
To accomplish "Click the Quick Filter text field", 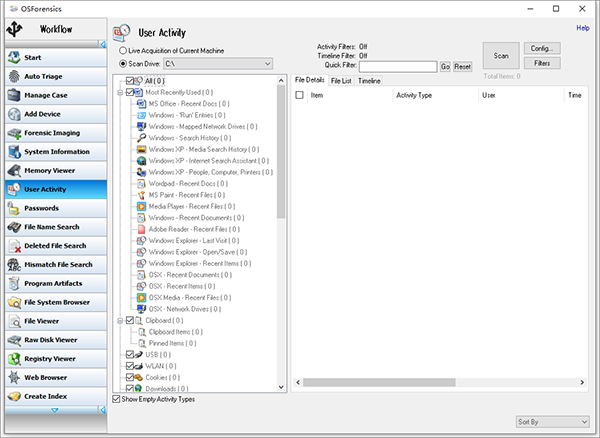I will coord(396,66).
